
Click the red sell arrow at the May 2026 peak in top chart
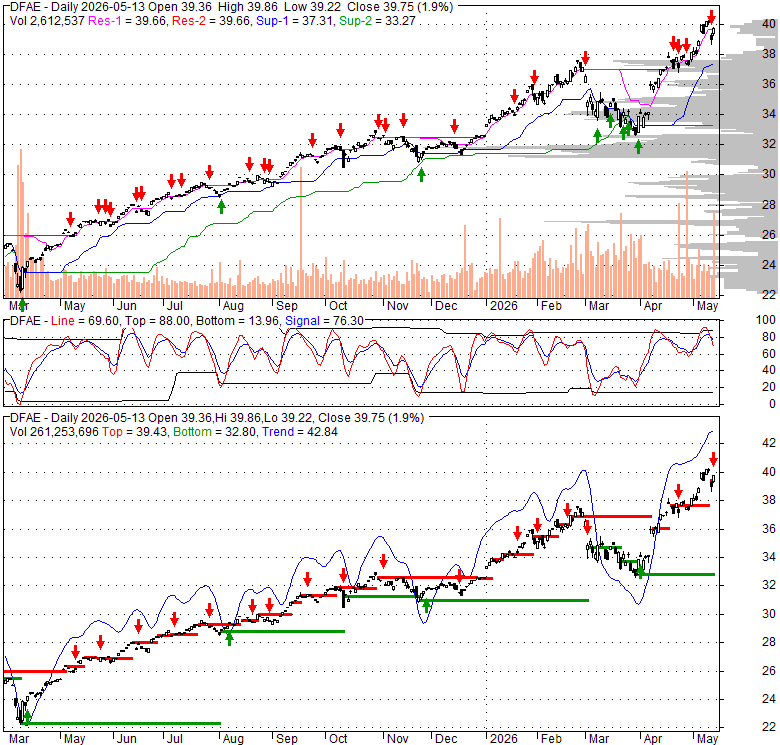tap(712, 17)
